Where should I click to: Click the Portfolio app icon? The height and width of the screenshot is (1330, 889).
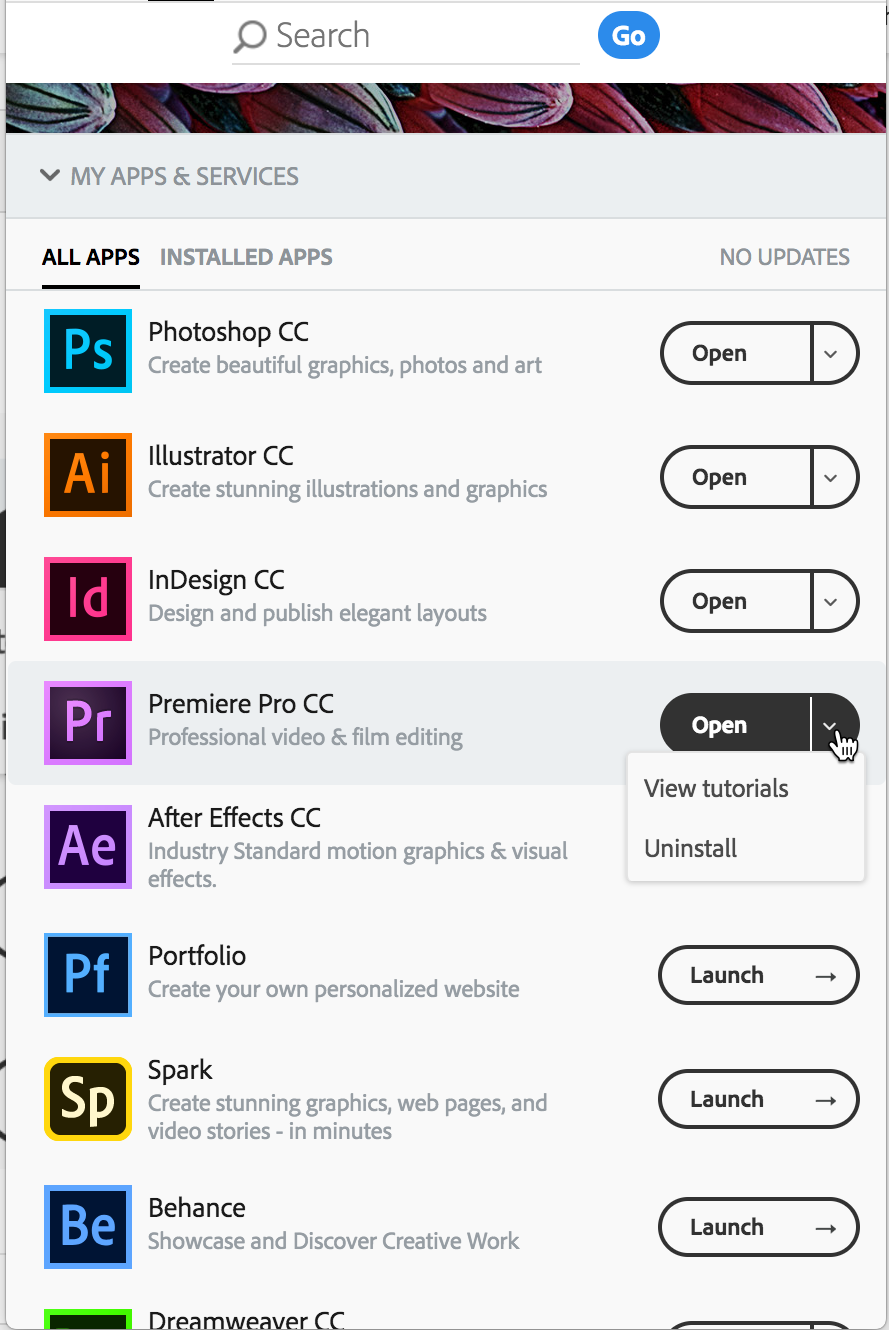click(x=88, y=975)
